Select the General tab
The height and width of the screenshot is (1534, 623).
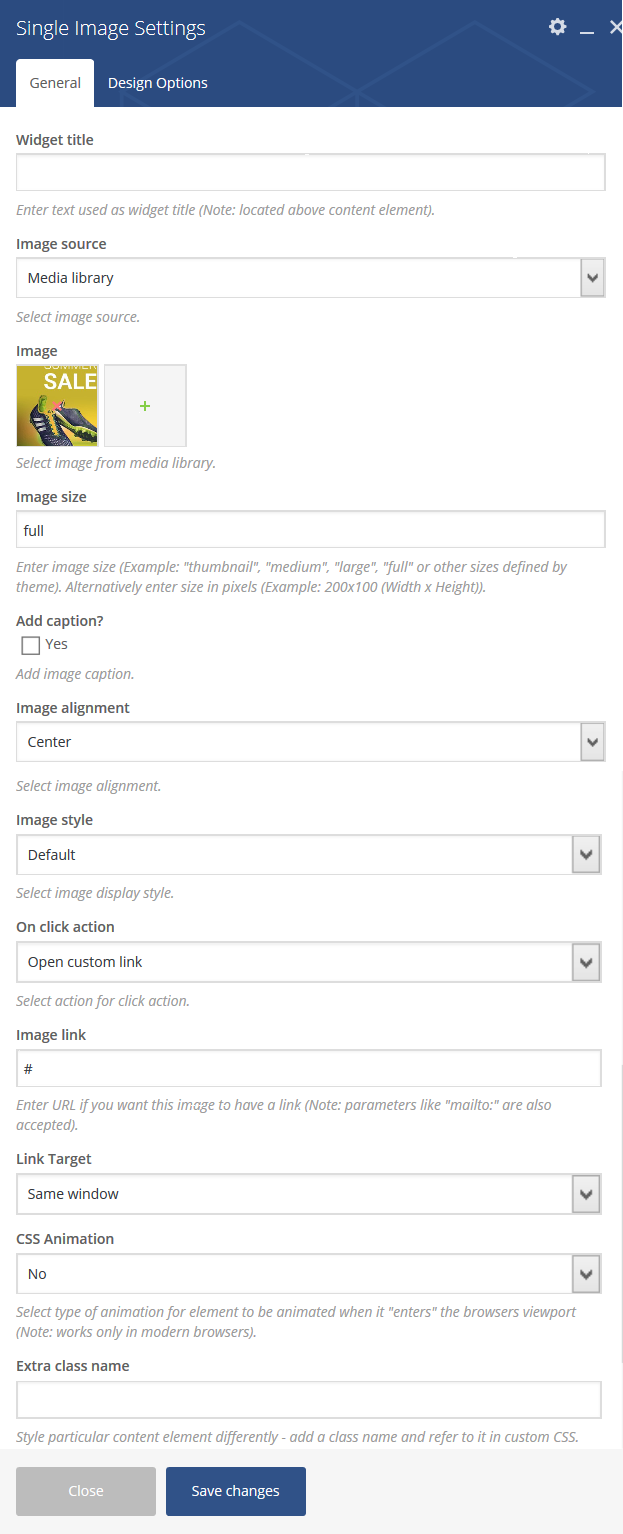[55, 83]
